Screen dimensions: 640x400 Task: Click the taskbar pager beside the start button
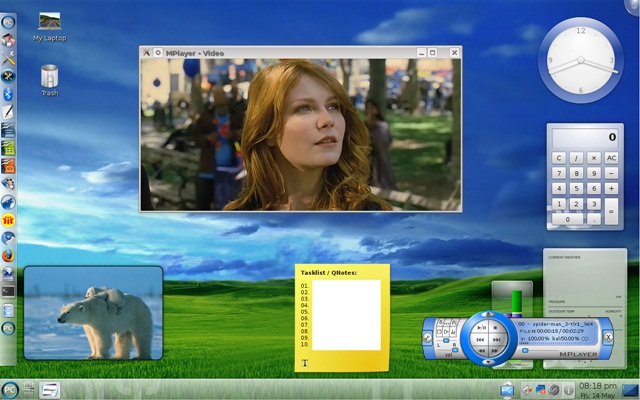(x=28, y=390)
